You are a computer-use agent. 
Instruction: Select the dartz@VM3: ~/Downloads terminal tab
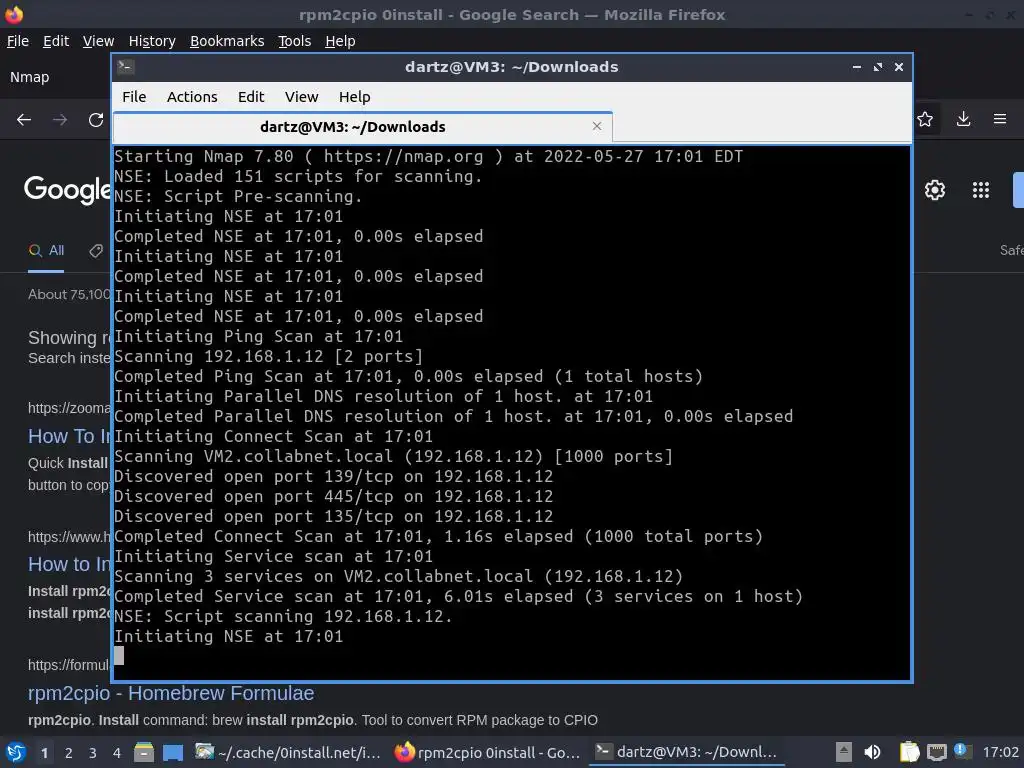(362, 127)
